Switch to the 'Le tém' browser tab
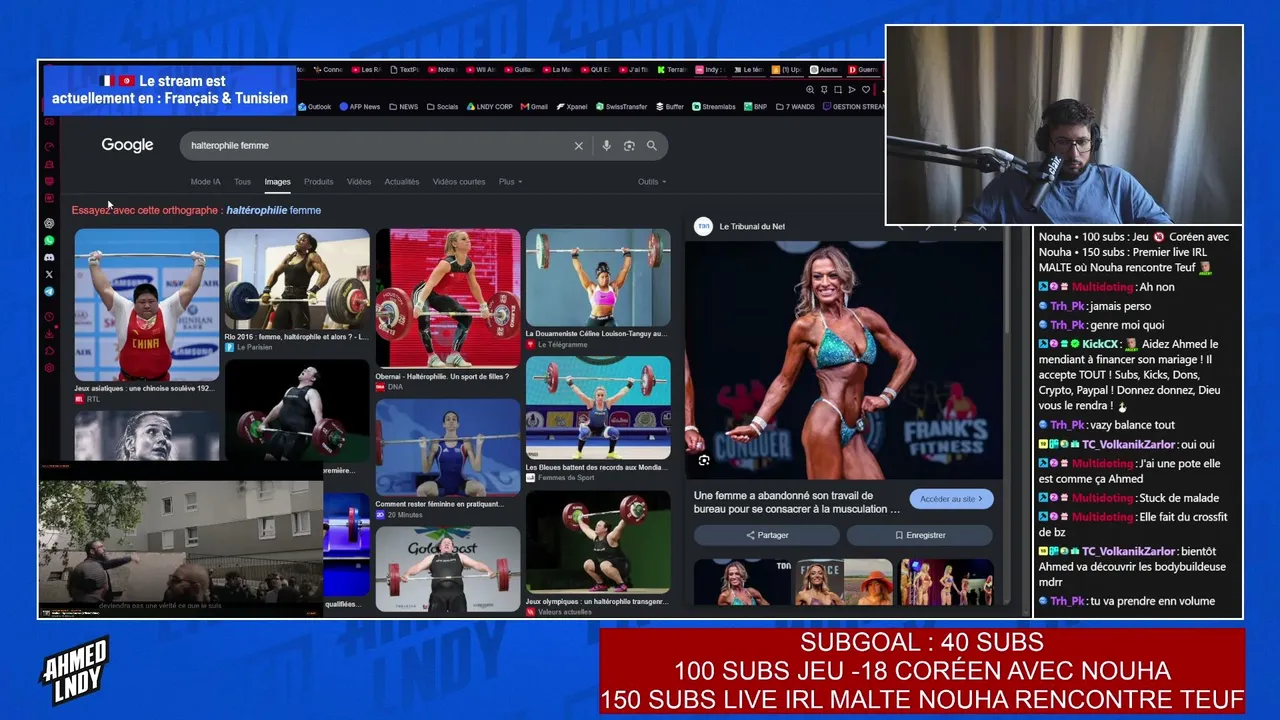Viewport: 1280px width, 720px height. point(747,70)
